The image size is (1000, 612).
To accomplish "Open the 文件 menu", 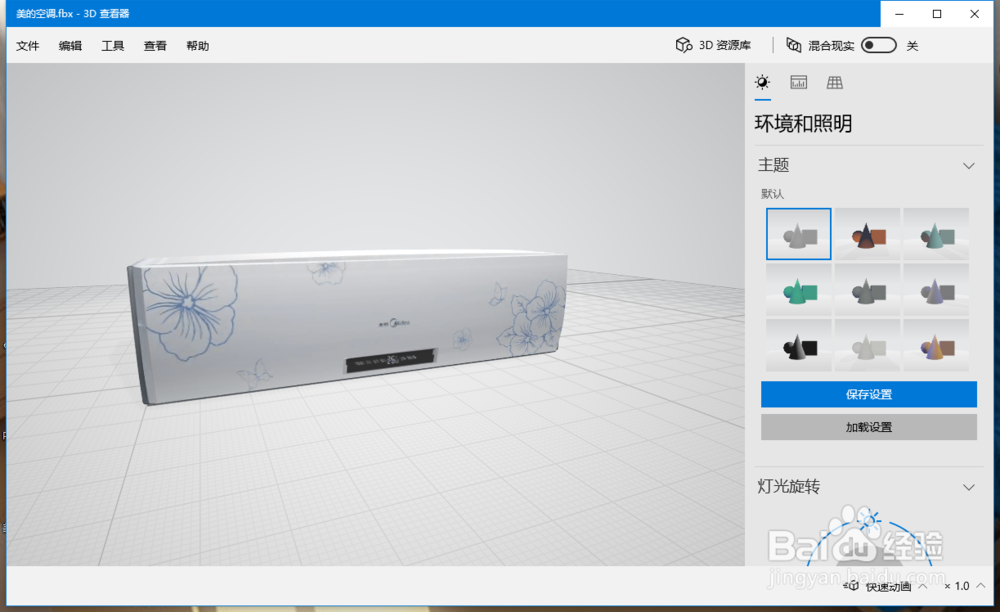I will pos(27,45).
